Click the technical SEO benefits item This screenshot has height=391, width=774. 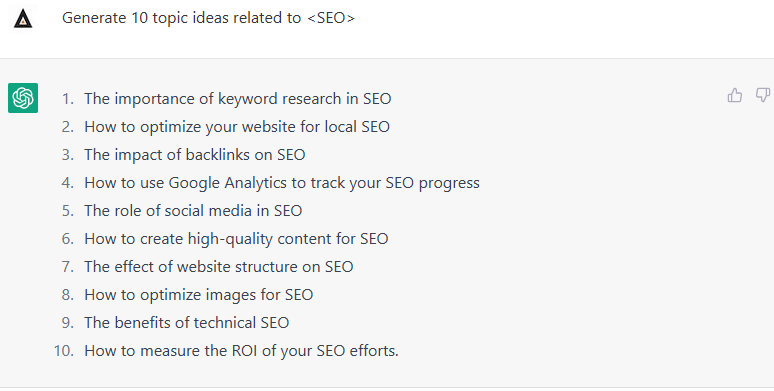pyautogui.click(x=187, y=322)
